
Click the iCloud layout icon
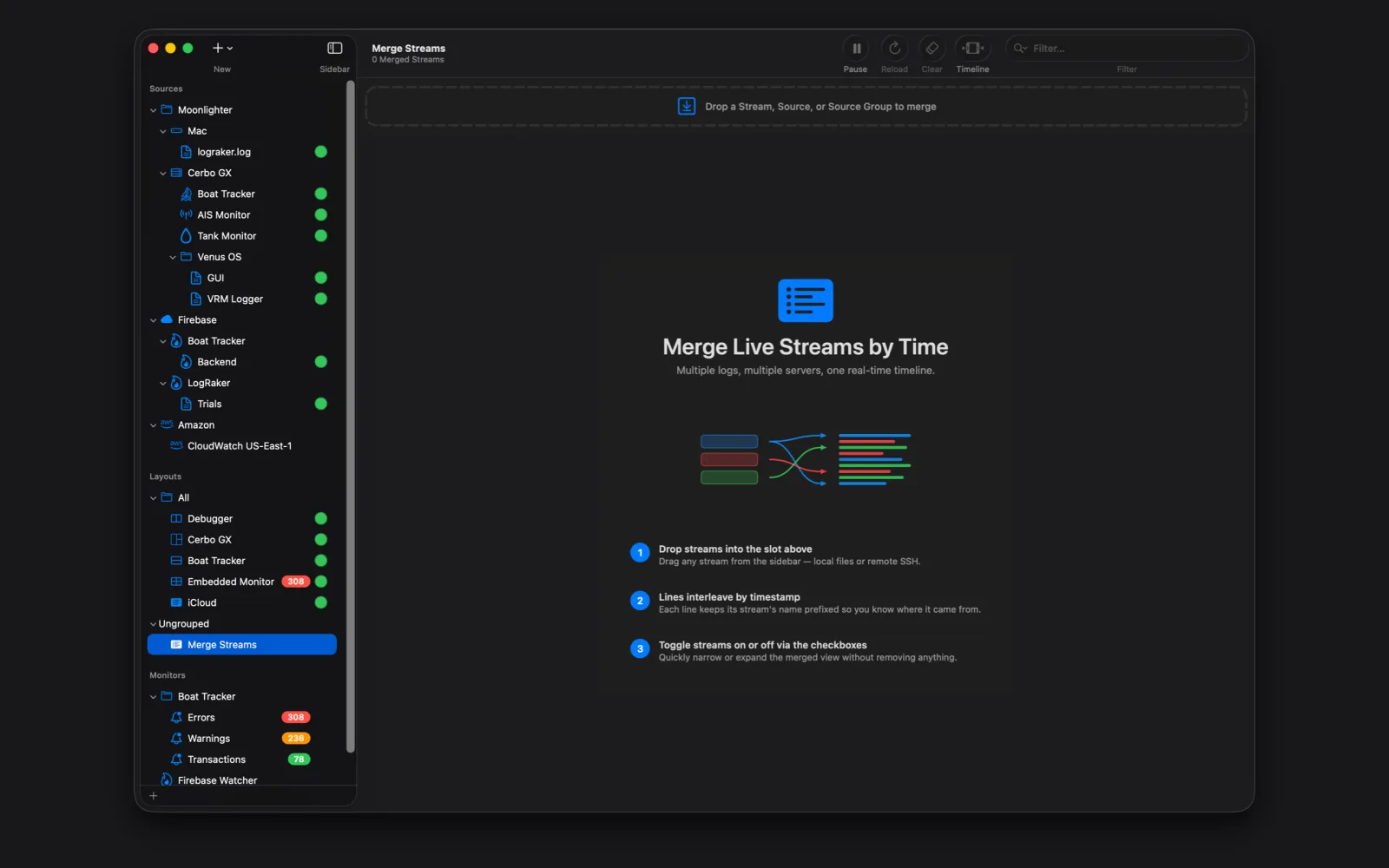(176, 602)
